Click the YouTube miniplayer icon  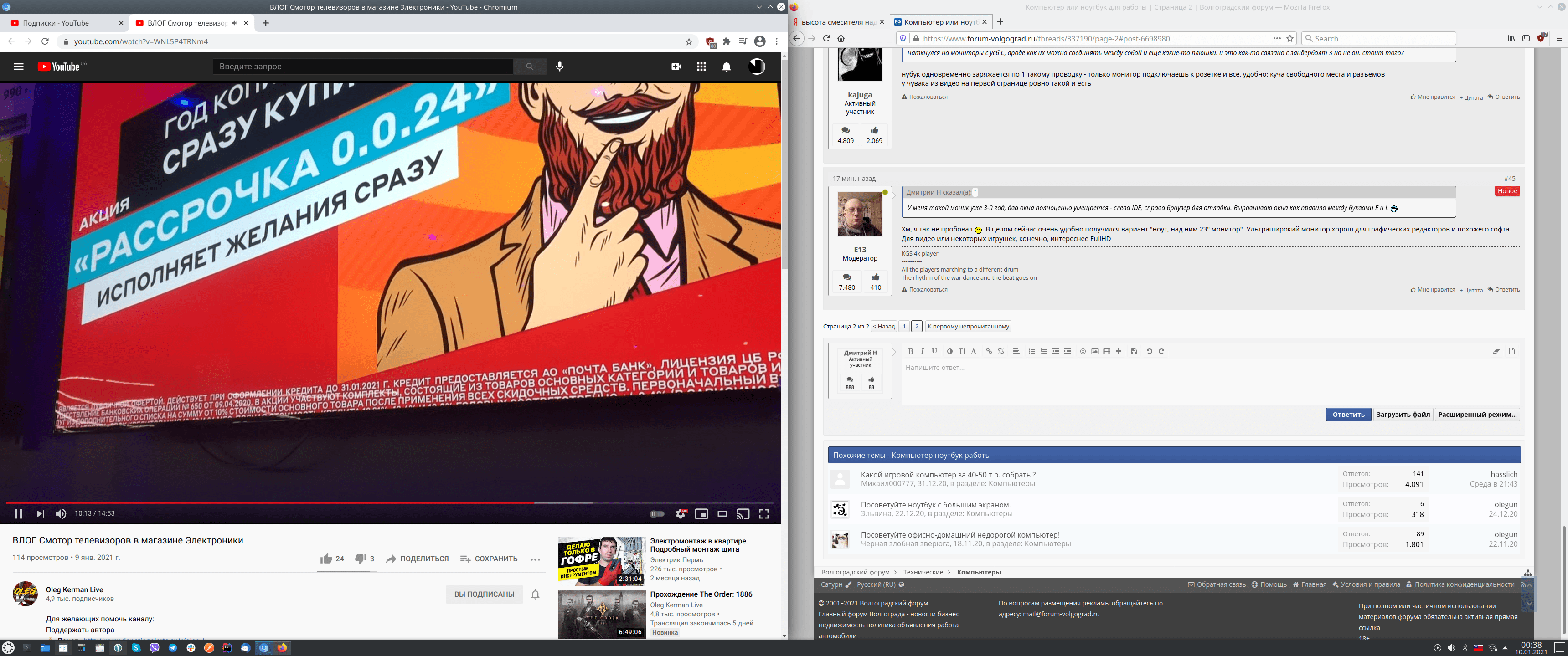(701, 514)
